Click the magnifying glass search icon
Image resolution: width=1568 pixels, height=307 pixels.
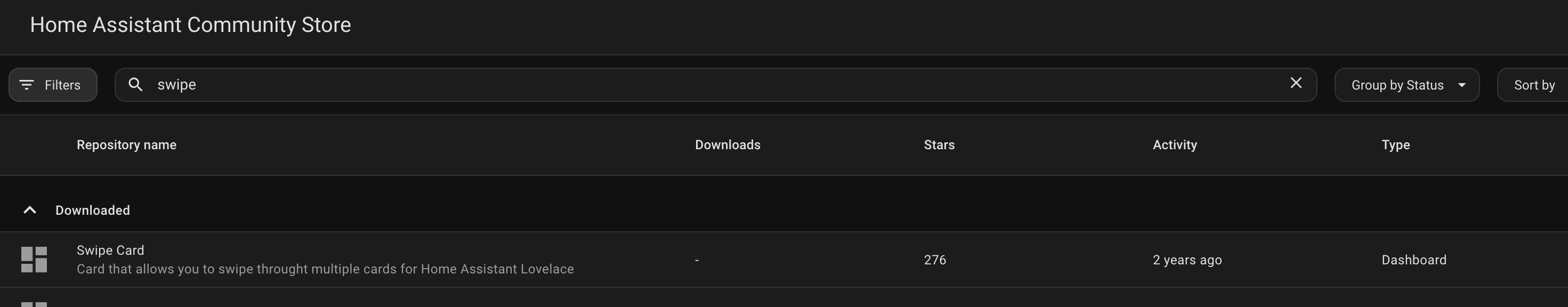[136, 85]
